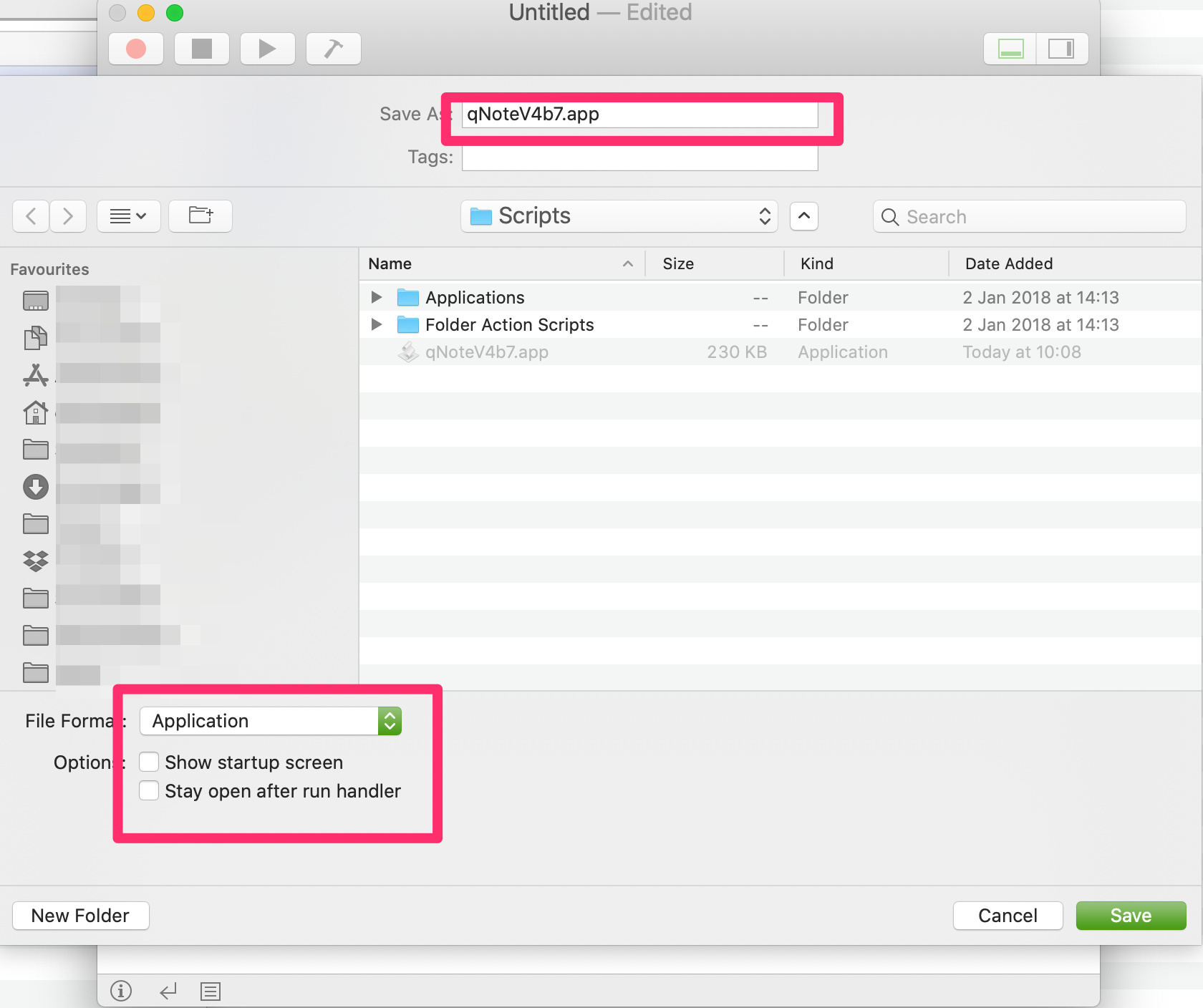The height and width of the screenshot is (1008, 1203).
Task: Expand the Folder Action Scripts triangle
Action: point(377,324)
